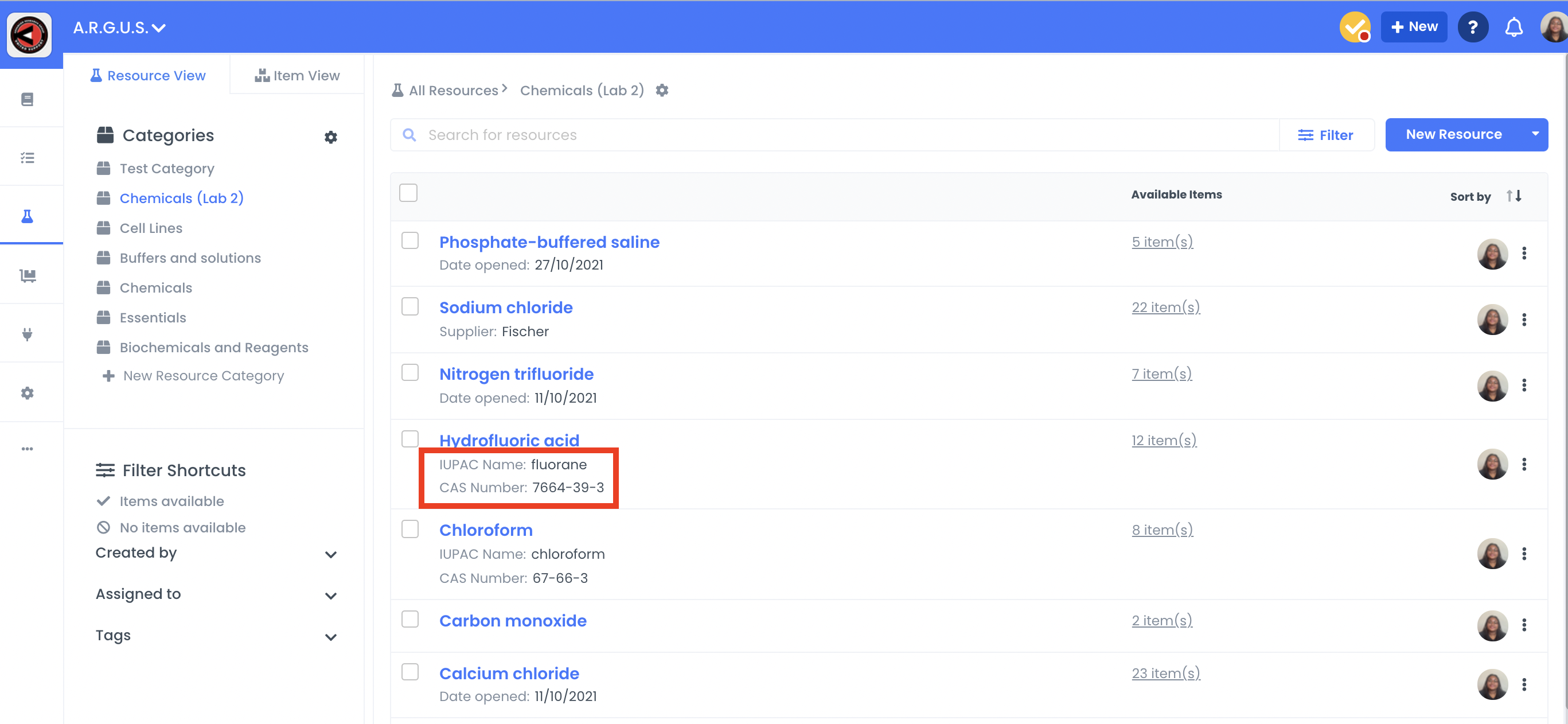
Task: Open three-dot menu for Sodium chloride
Action: coord(1524,320)
